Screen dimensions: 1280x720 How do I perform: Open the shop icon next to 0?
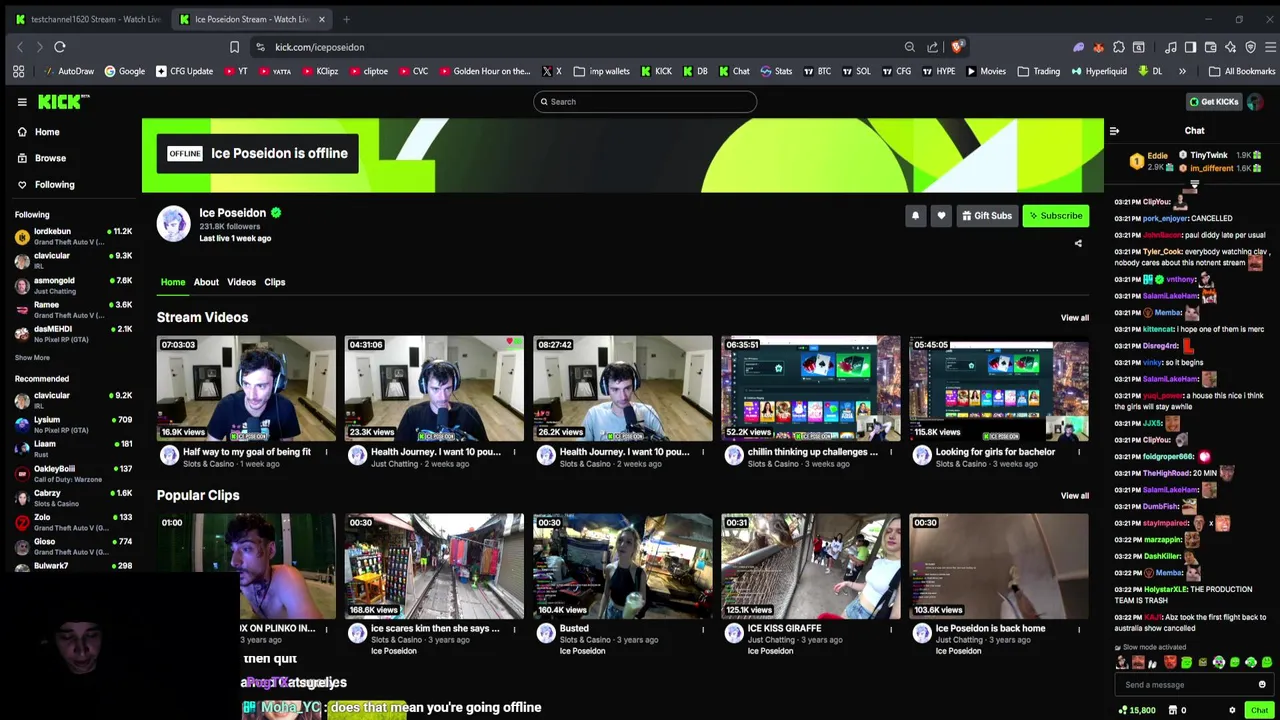(1171, 710)
